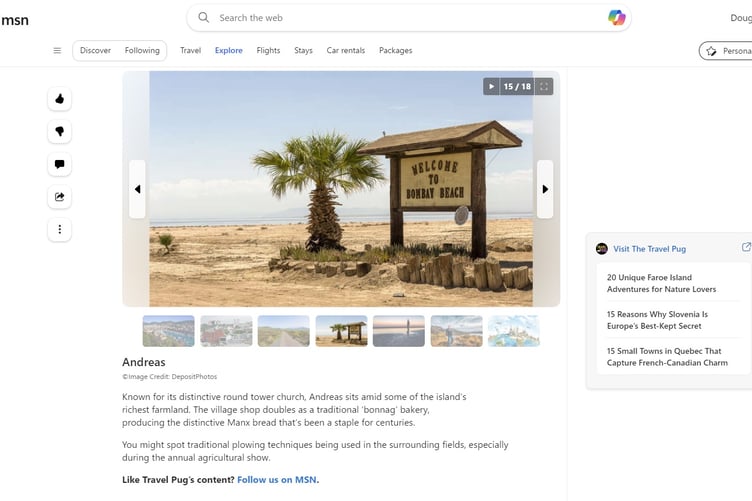Select the faded red building thumbnail
This screenshot has height=501, width=752.
[x=226, y=331]
